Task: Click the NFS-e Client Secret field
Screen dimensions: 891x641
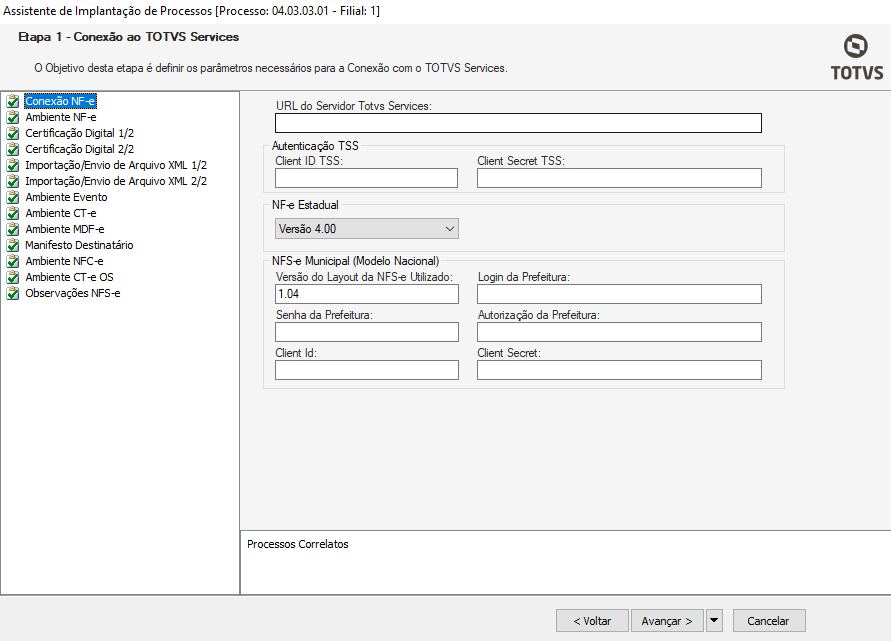Action: point(619,370)
